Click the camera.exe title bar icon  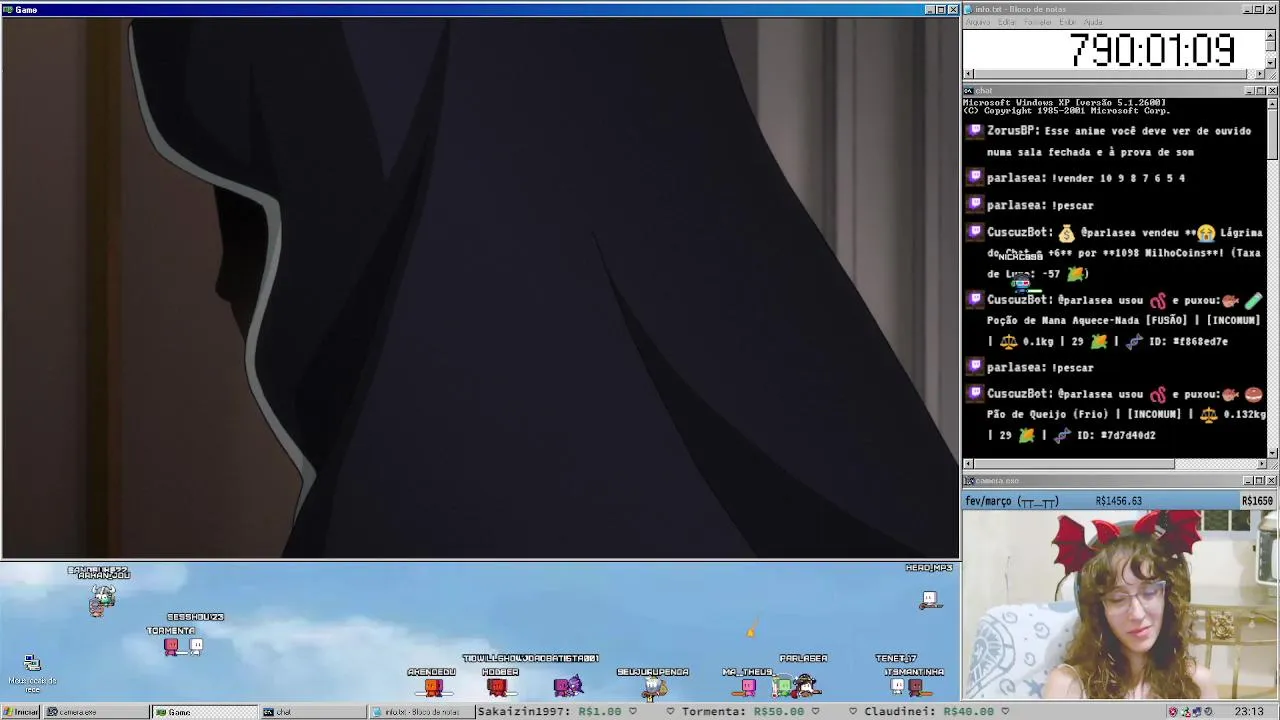pyautogui.click(x=969, y=481)
